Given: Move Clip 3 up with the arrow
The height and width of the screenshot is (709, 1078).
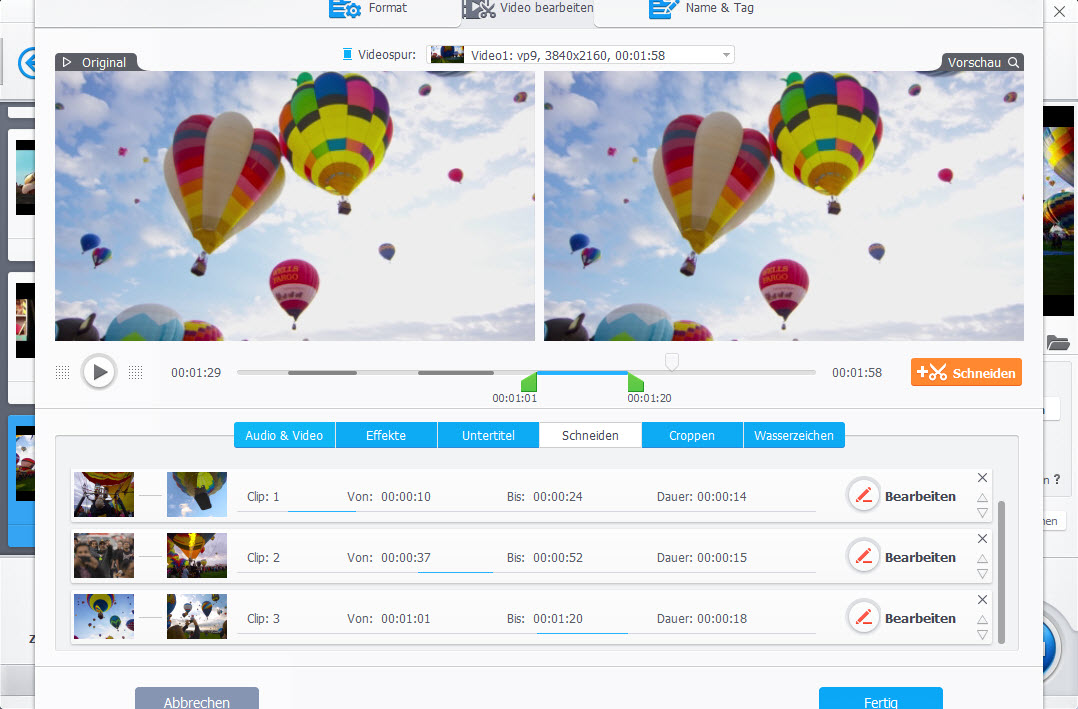Looking at the screenshot, I should tap(982, 620).
